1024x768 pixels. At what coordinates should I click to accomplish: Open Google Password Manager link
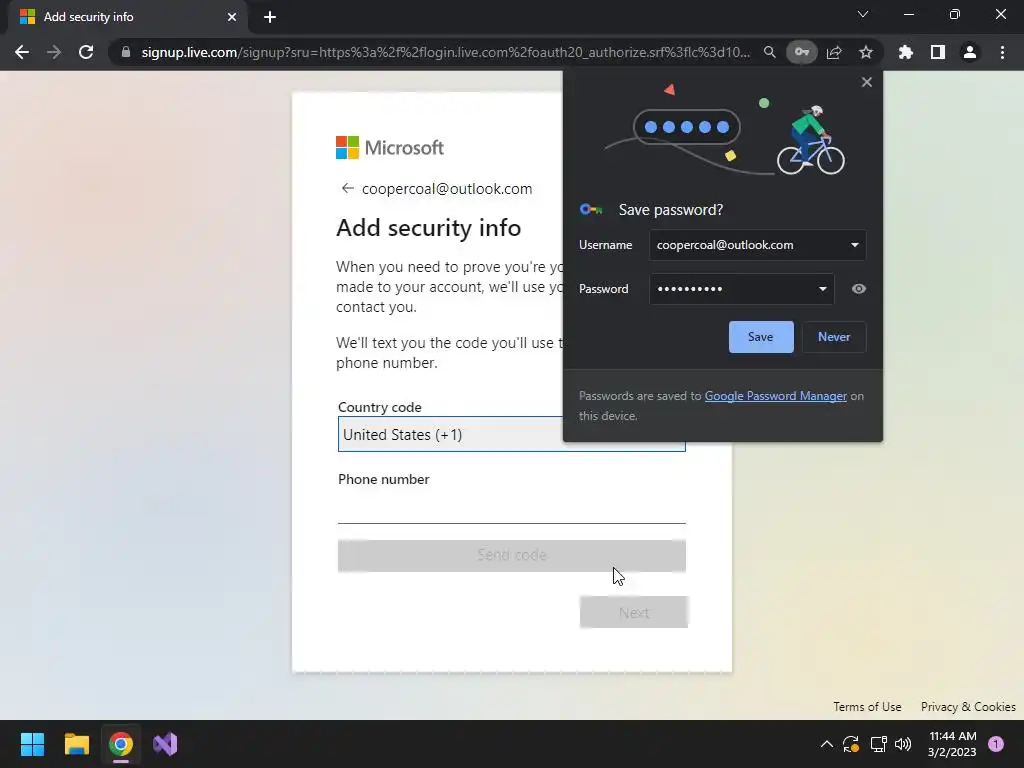point(775,396)
